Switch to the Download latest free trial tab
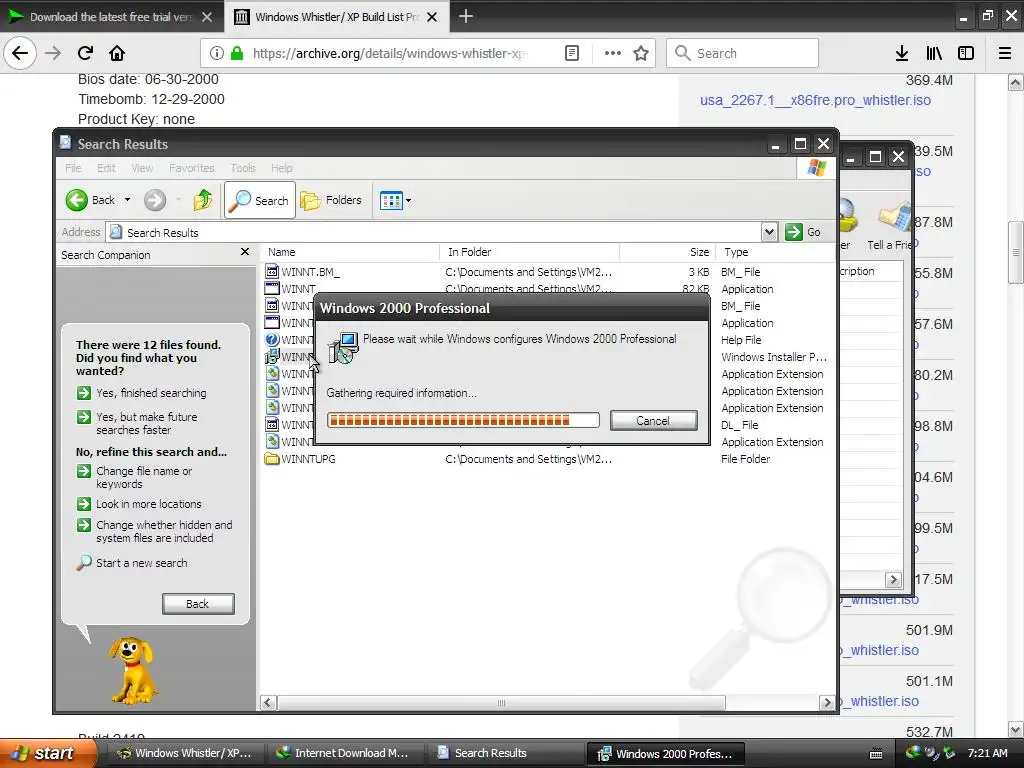 pos(110,17)
